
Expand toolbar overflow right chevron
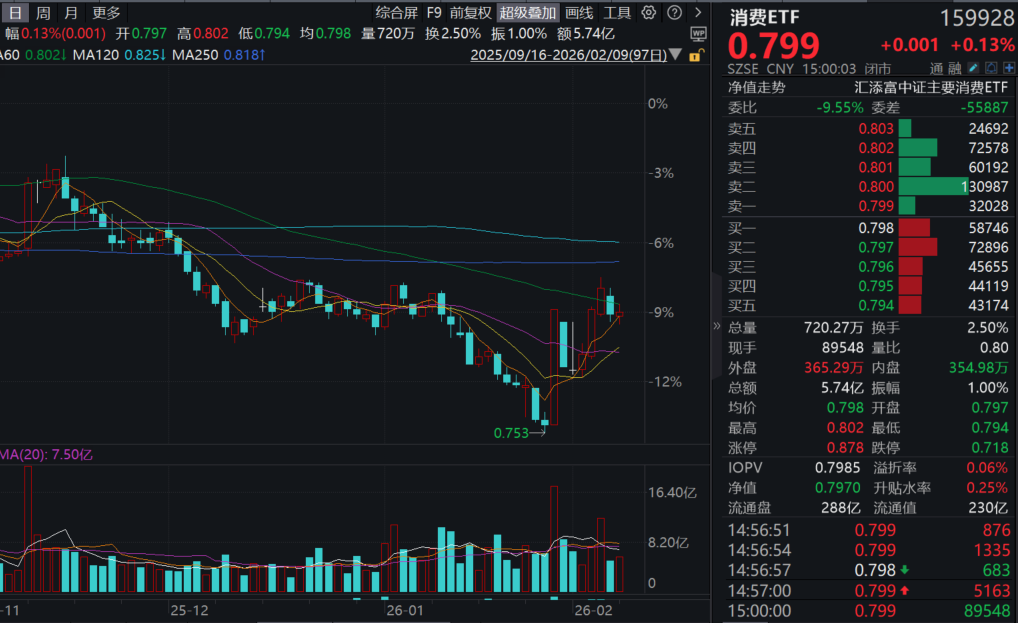pos(696,13)
